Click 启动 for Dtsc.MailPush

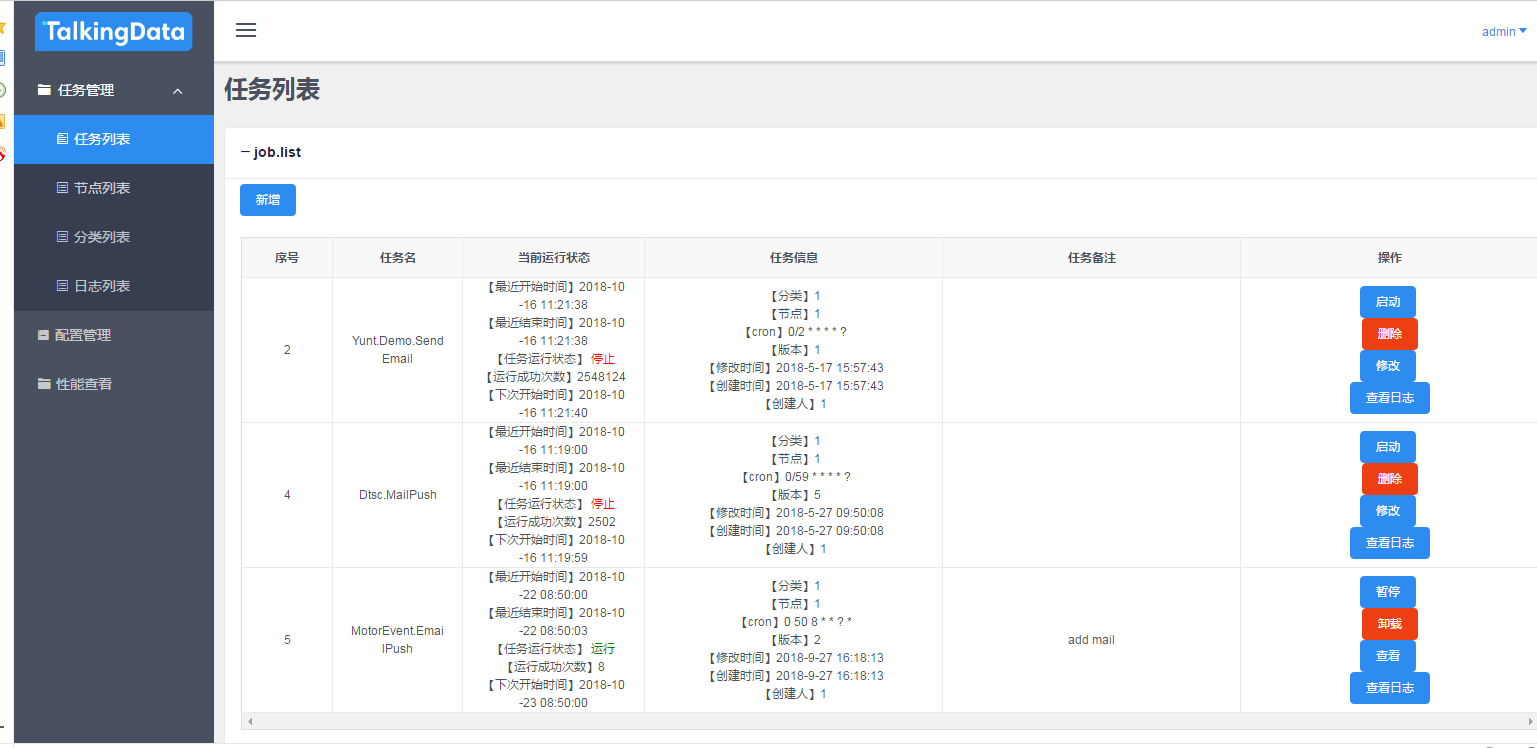pyautogui.click(x=1388, y=447)
